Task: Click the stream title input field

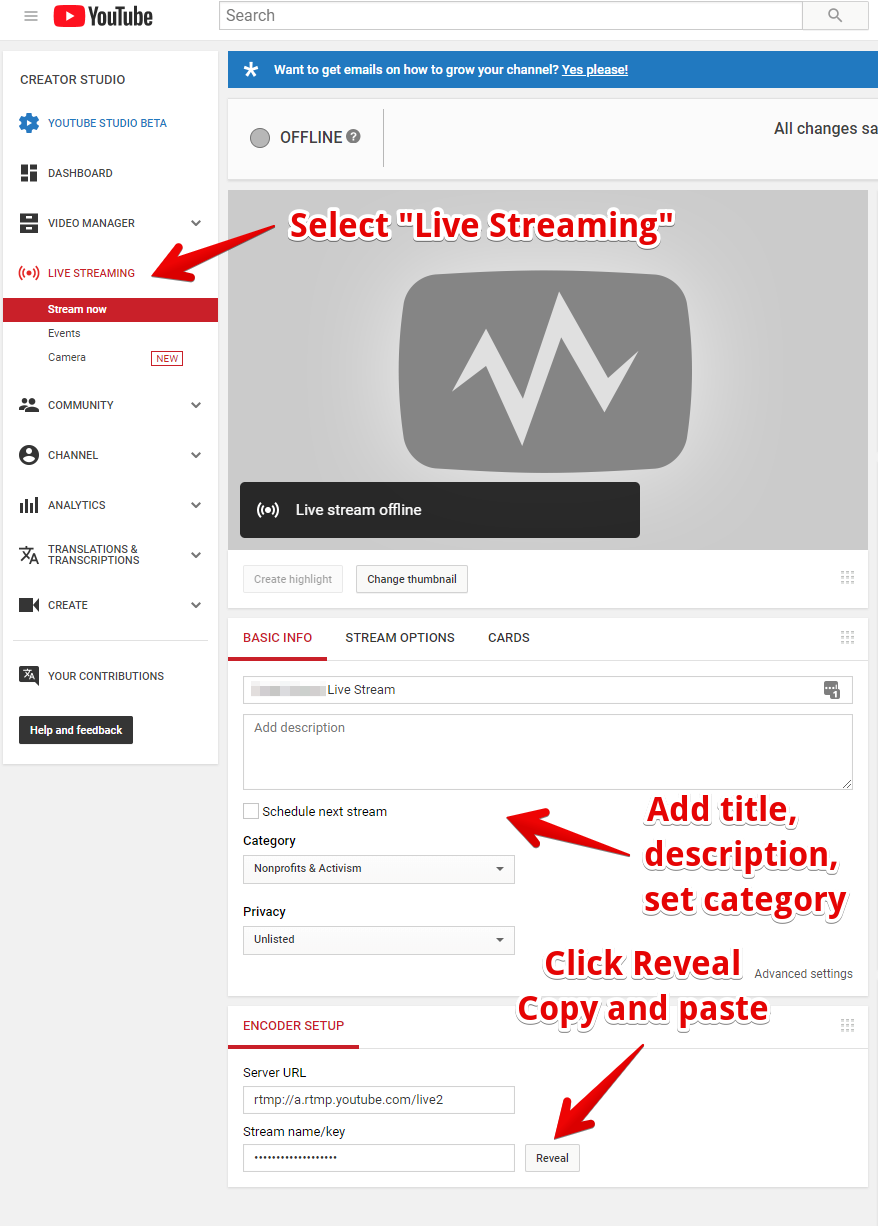Action: point(548,690)
